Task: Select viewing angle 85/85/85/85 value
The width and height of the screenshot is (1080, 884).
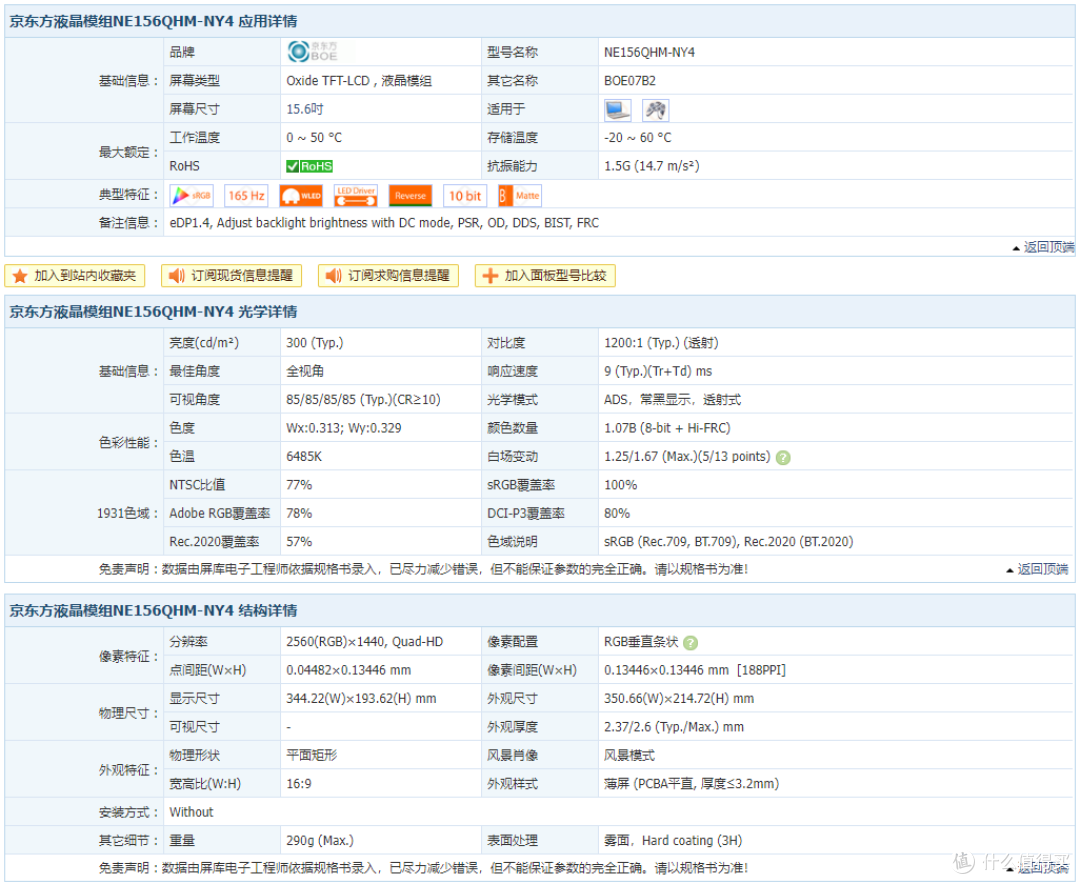Action: click(364, 400)
